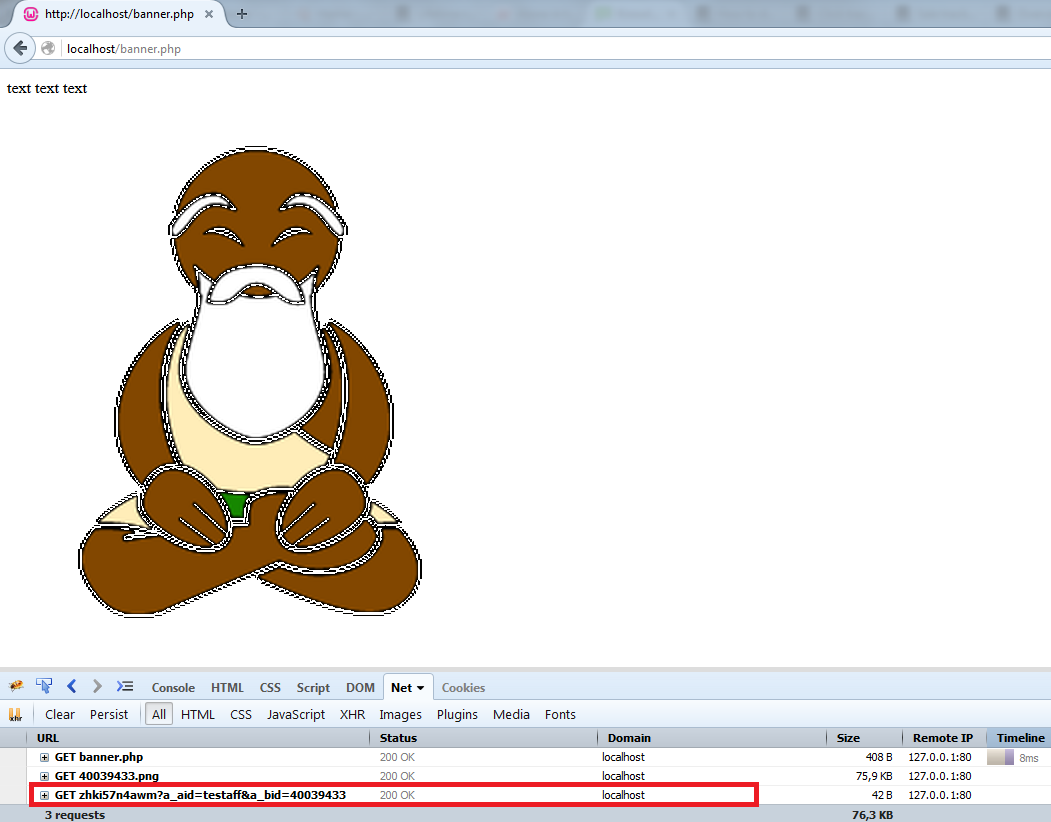Activate the element inspector icon
The width and height of the screenshot is (1051, 822).
click(44, 686)
